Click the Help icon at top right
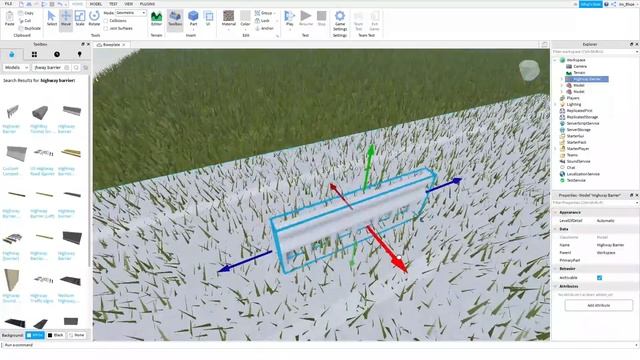The height and width of the screenshot is (360, 640). [x=606, y=4]
